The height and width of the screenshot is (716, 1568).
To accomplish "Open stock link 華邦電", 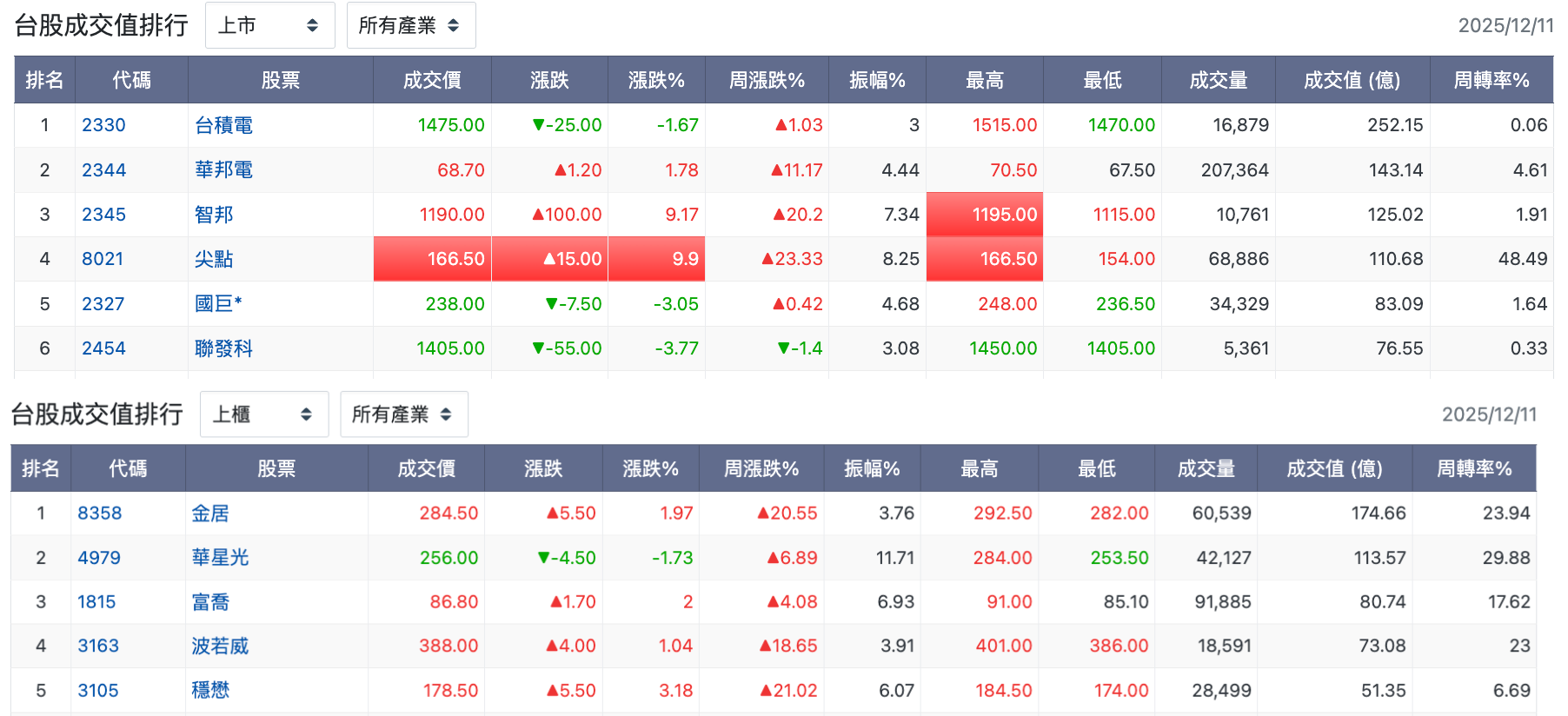I will point(223,170).
